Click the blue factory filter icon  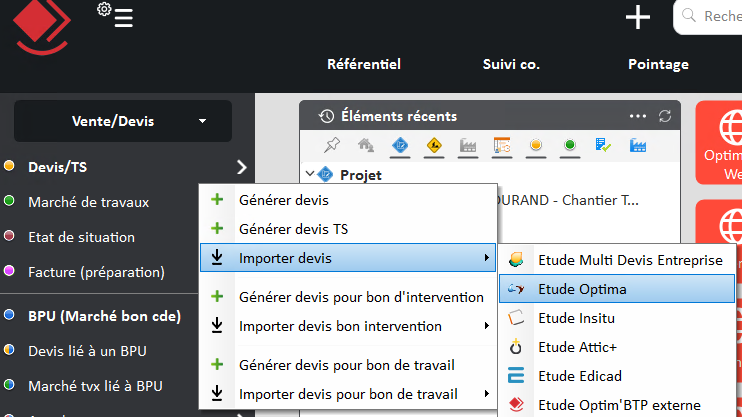coord(638,145)
